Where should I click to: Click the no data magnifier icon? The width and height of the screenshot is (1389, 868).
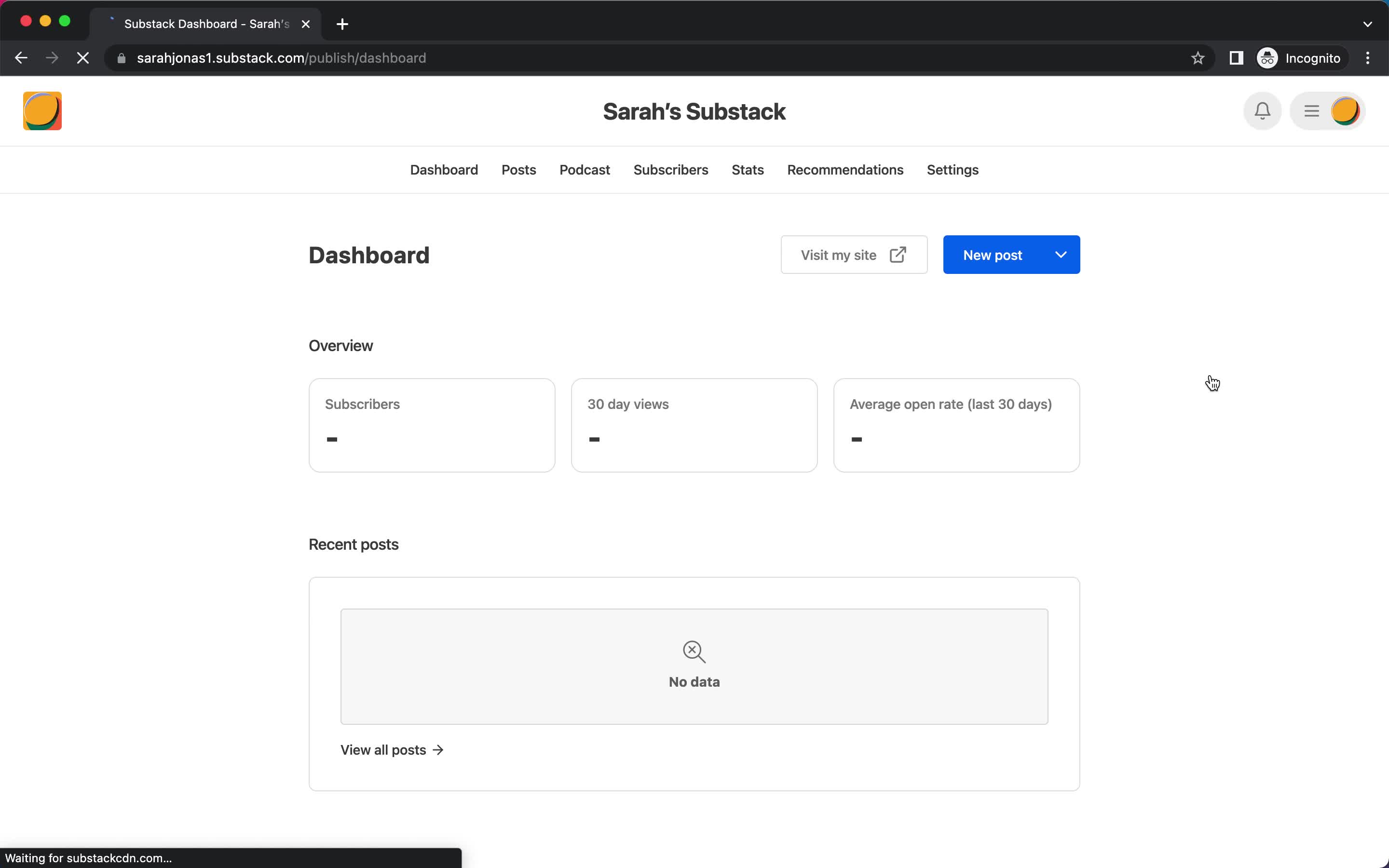[694, 651]
